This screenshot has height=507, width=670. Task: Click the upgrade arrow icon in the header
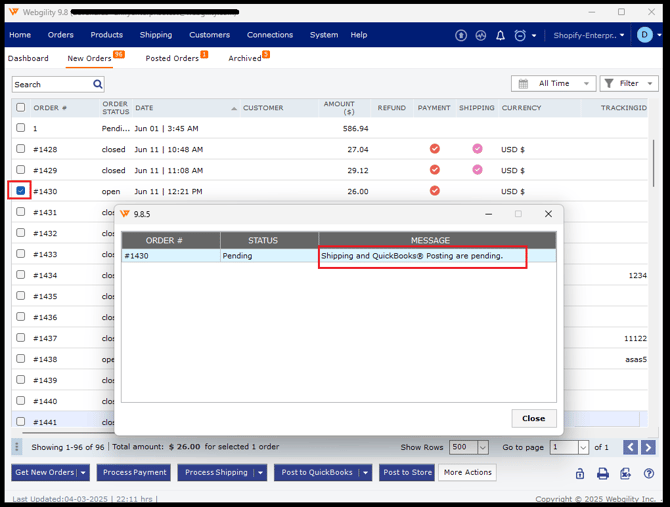461,35
